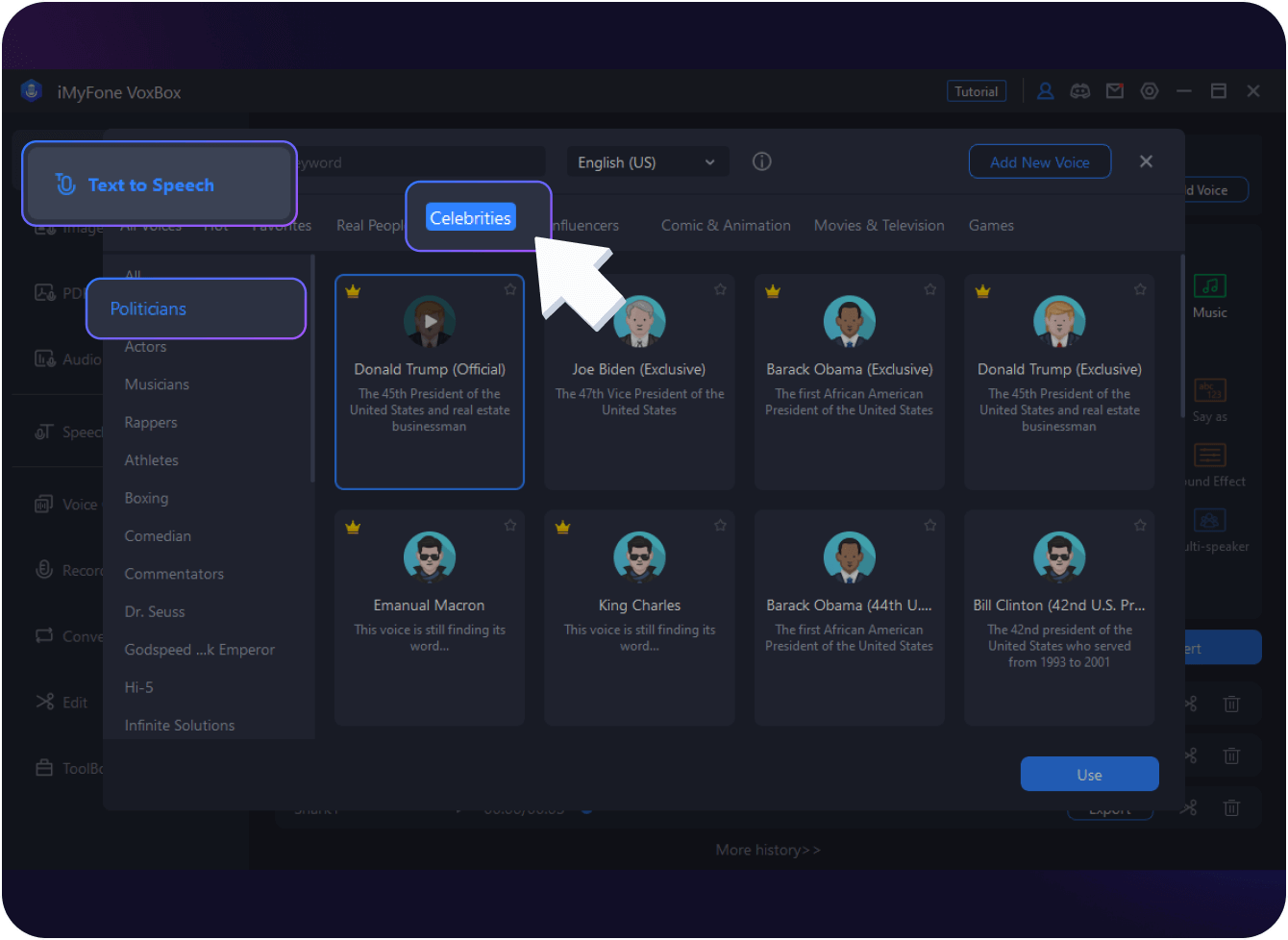Switch to the Celebrities tab

coord(470,218)
